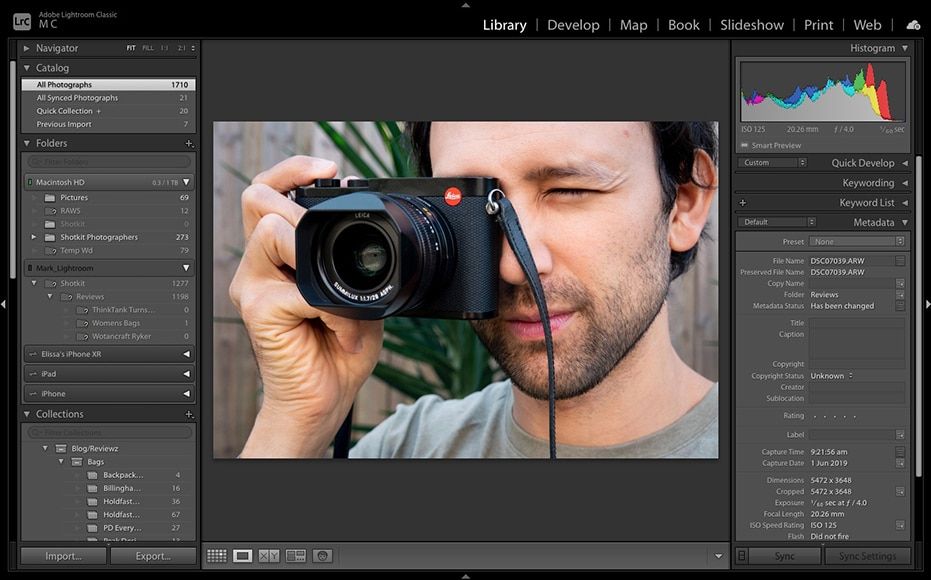
Task: Add a new folder with plus icon
Action: point(189,143)
